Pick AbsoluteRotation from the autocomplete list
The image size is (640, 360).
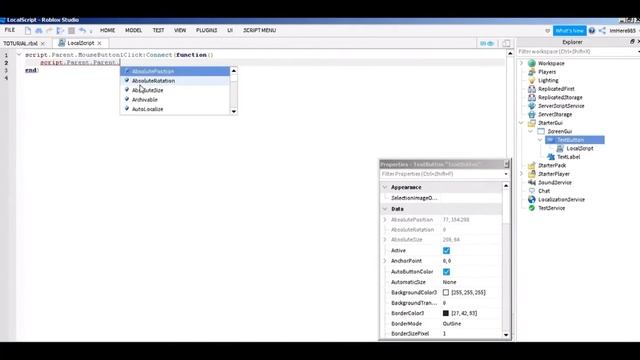175,81
